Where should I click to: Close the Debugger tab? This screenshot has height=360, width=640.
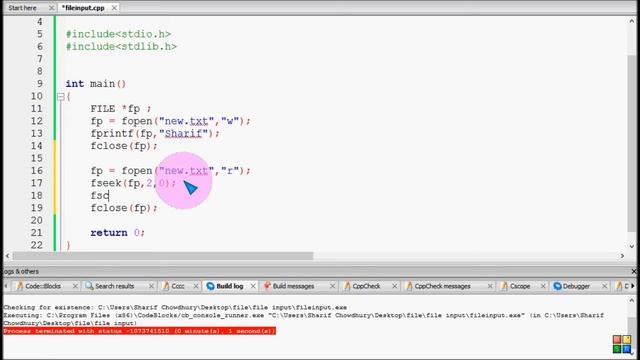pyautogui.click(x=605, y=286)
